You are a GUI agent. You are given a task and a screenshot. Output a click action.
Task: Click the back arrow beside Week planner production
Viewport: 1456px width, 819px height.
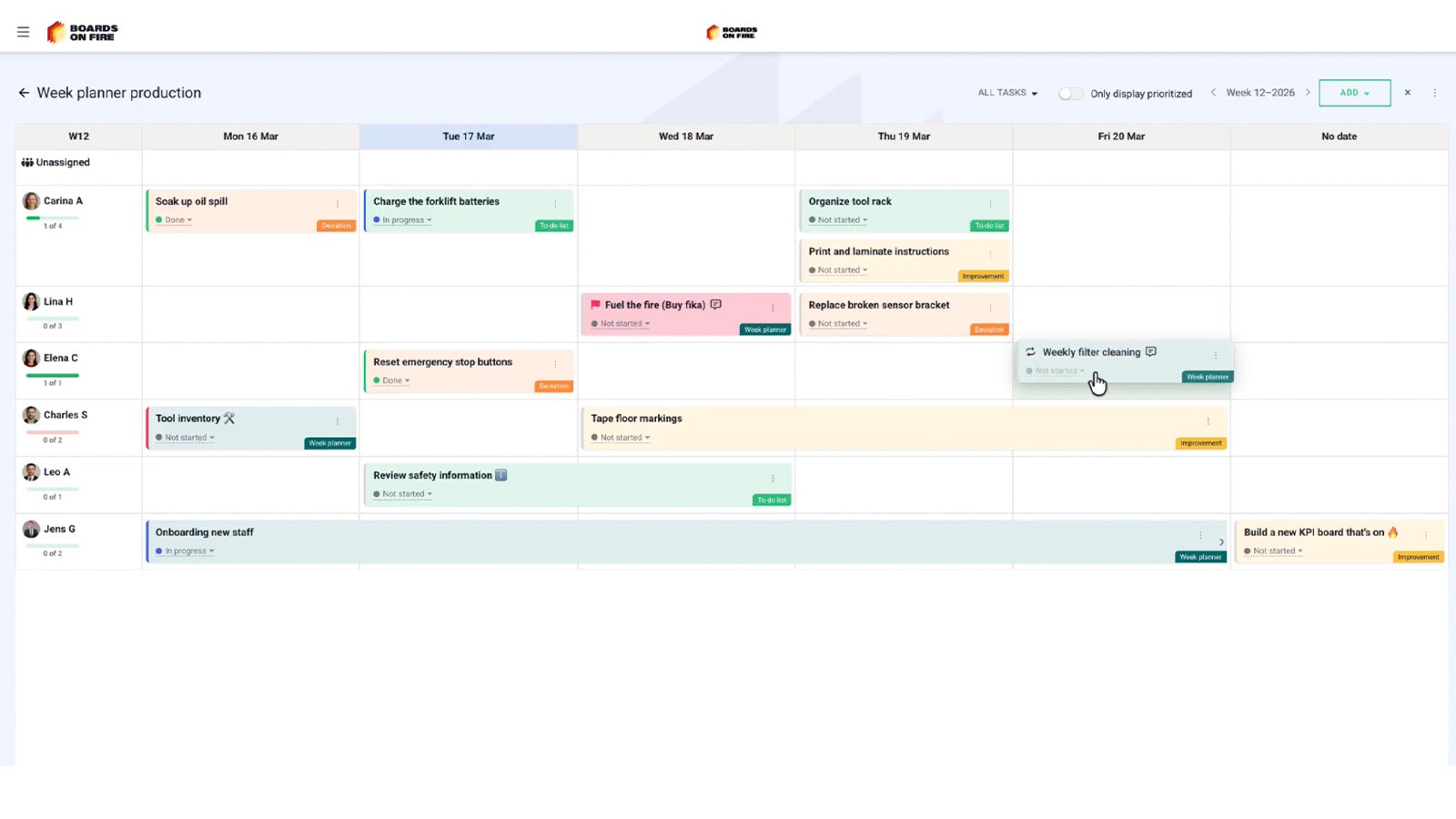click(24, 93)
